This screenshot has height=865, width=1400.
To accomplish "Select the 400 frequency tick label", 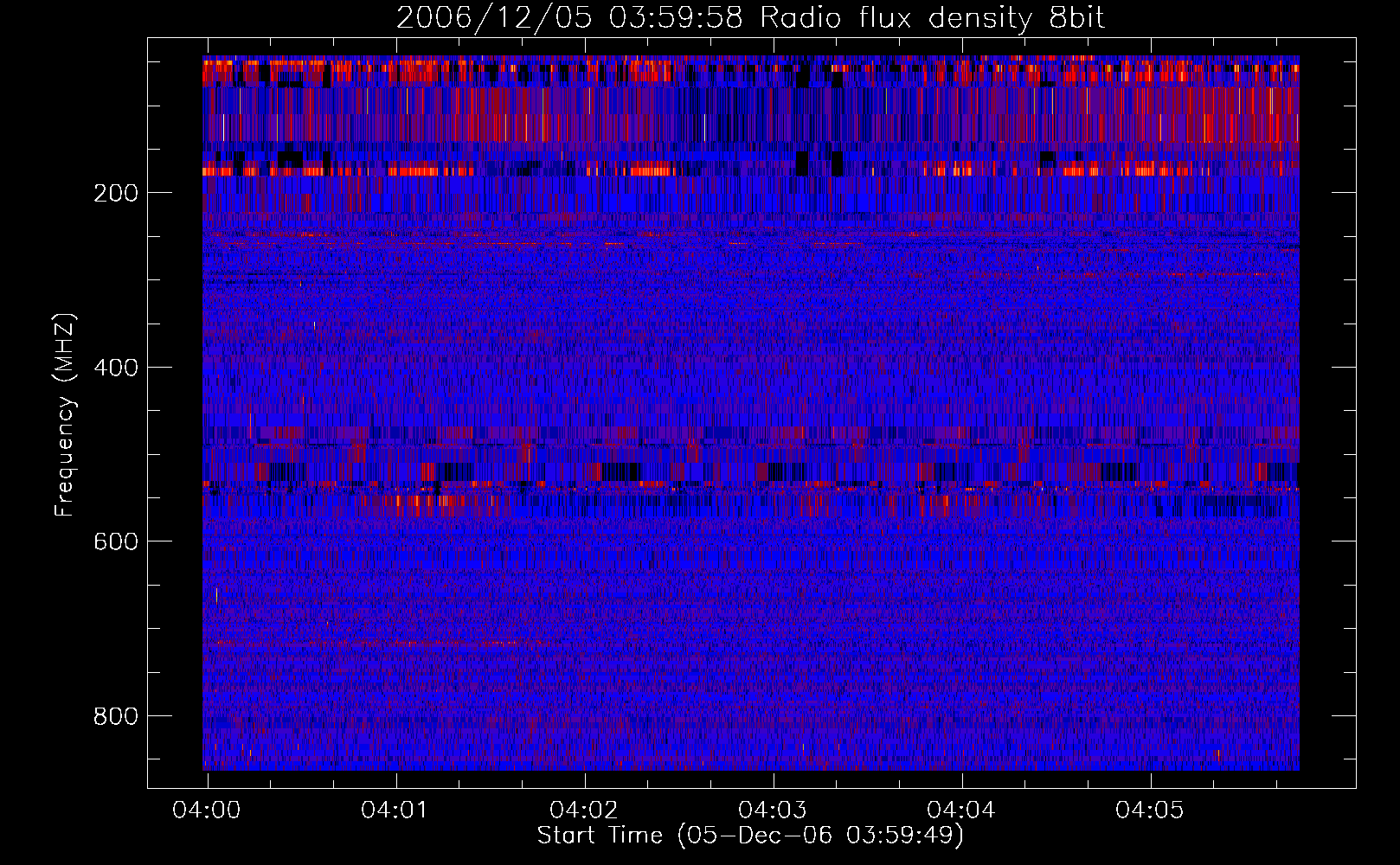I will (x=115, y=368).
